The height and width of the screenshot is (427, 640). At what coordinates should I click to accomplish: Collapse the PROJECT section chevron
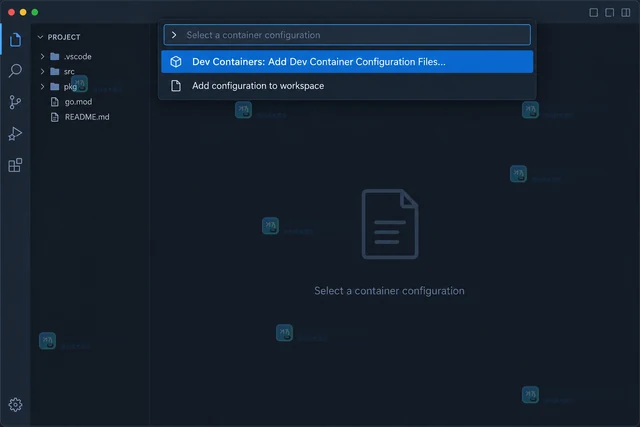(x=40, y=37)
